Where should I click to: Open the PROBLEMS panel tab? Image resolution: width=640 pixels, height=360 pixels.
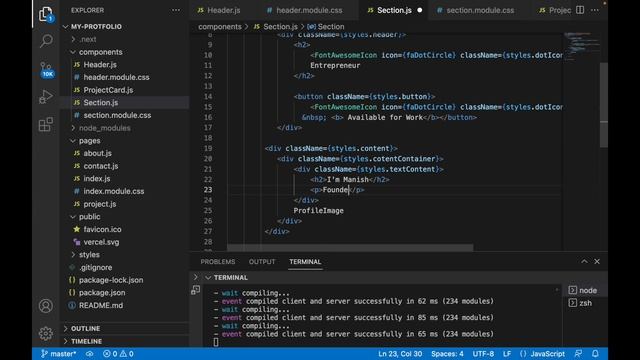(218, 262)
